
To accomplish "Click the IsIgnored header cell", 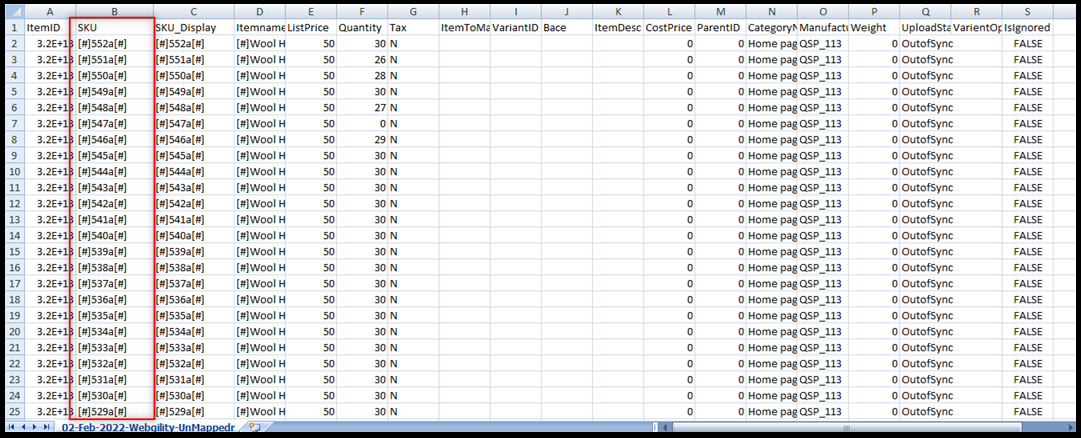I will pyautogui.click(x=1027, y=27).
